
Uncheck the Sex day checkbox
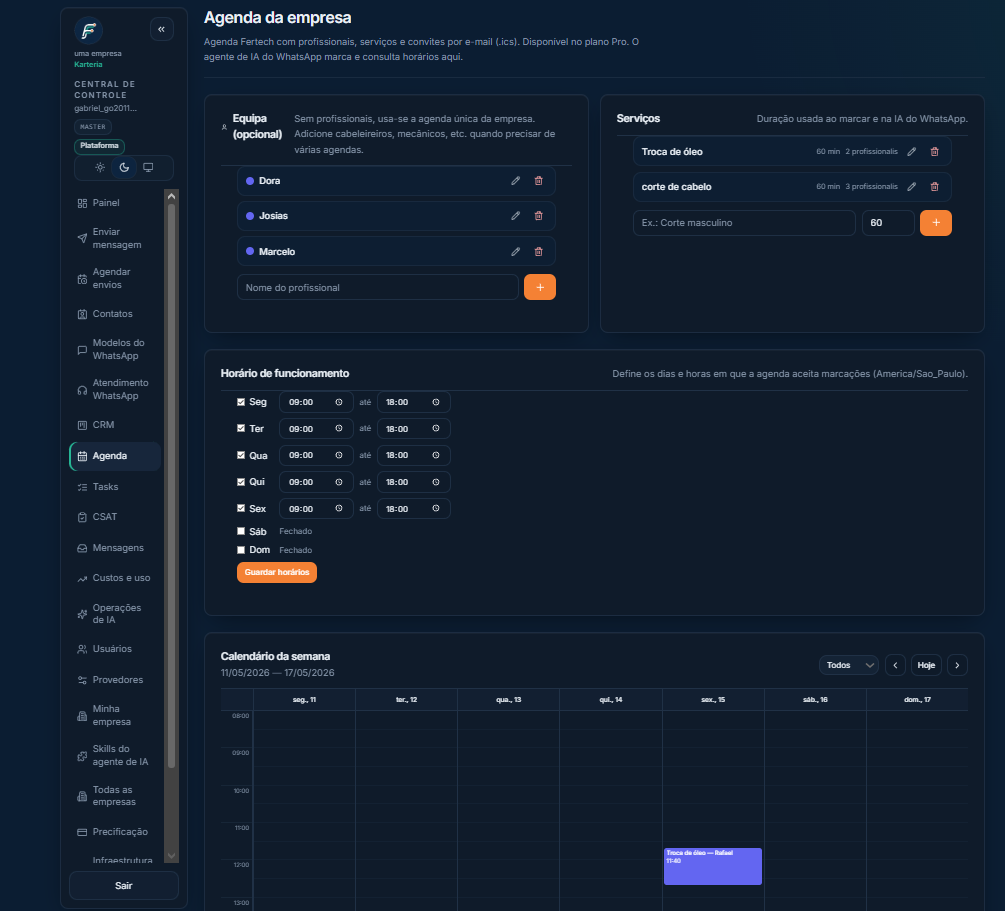241,508
